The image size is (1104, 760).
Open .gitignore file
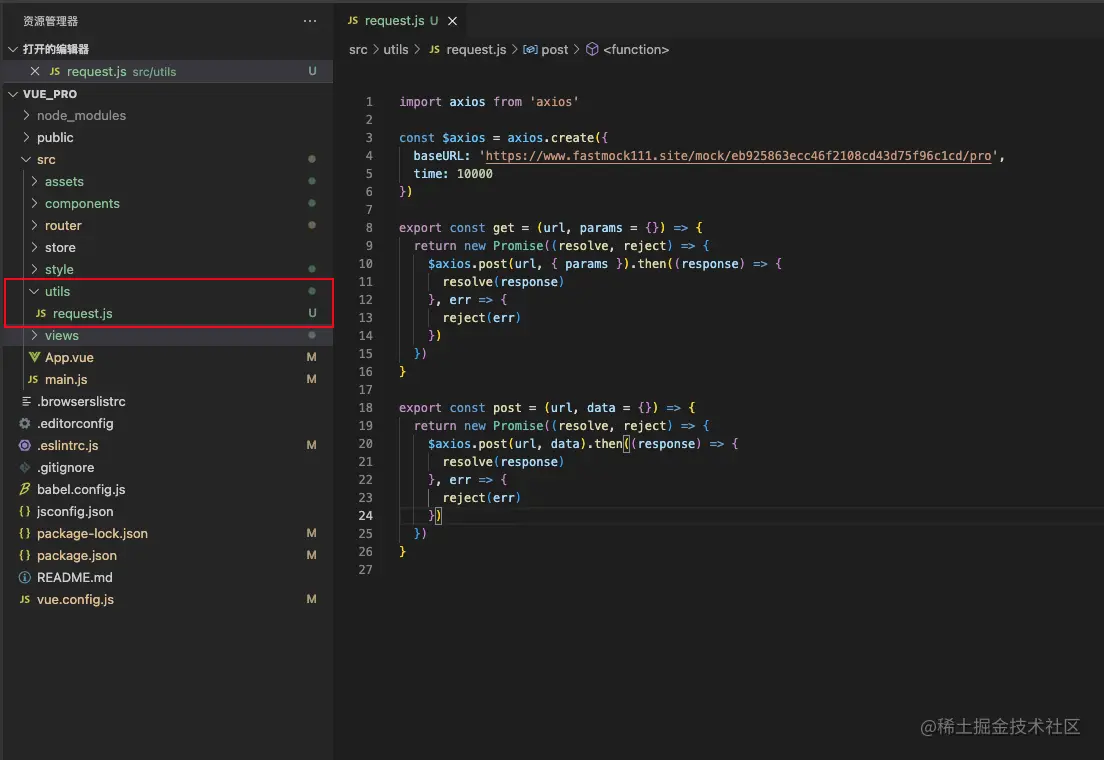click(x=65, y=467)
